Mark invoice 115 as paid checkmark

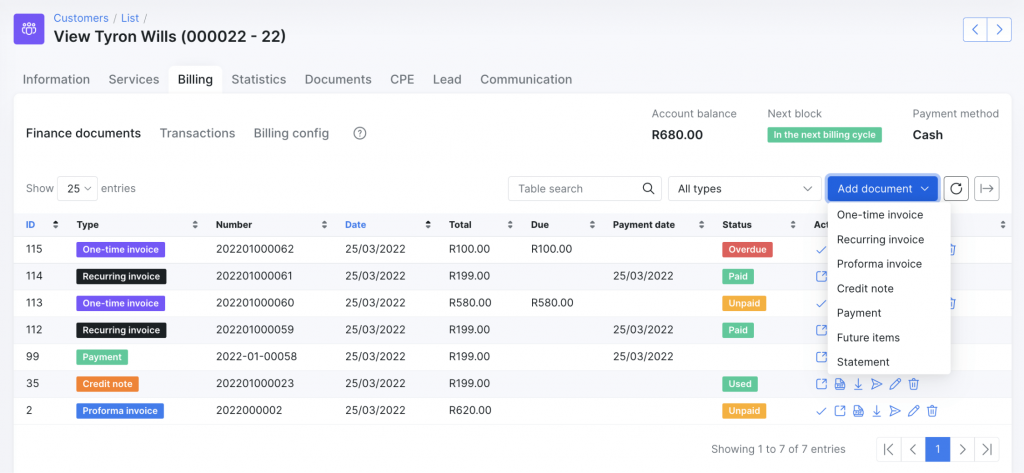pyautogui.click(x=822, y=250)
